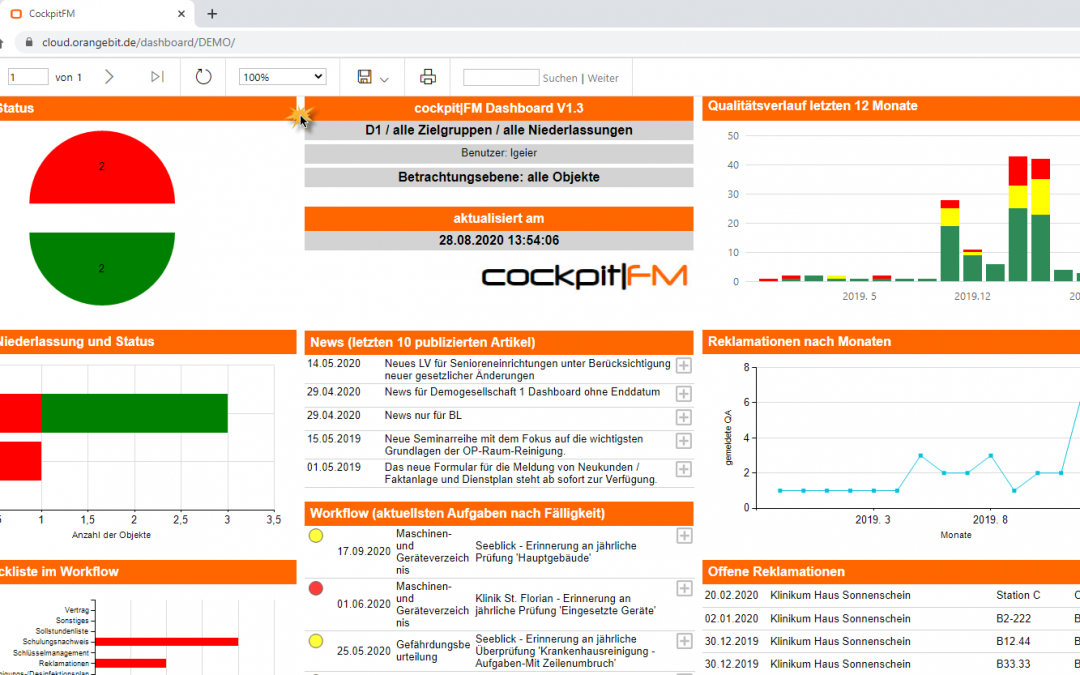Click the new tab plus button

[212, 14]
